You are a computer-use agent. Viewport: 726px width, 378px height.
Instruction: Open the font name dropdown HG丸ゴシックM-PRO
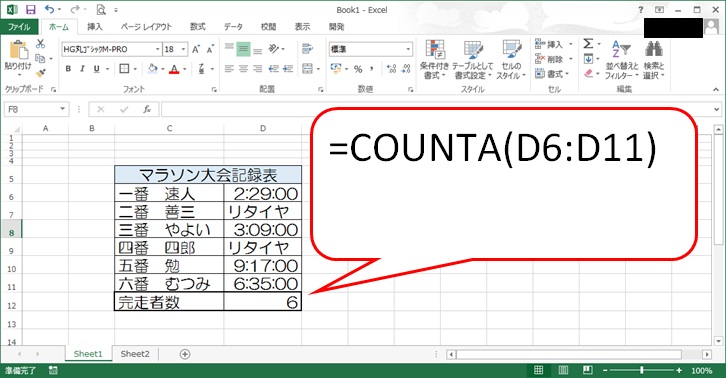(157, 49)
